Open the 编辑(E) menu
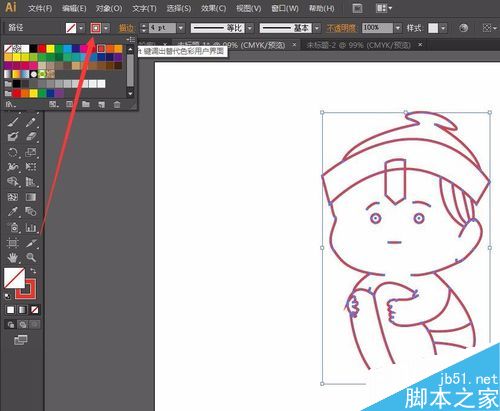Image resolution: width=500 pixels, height=411 pixels. (x=74, y=8)
